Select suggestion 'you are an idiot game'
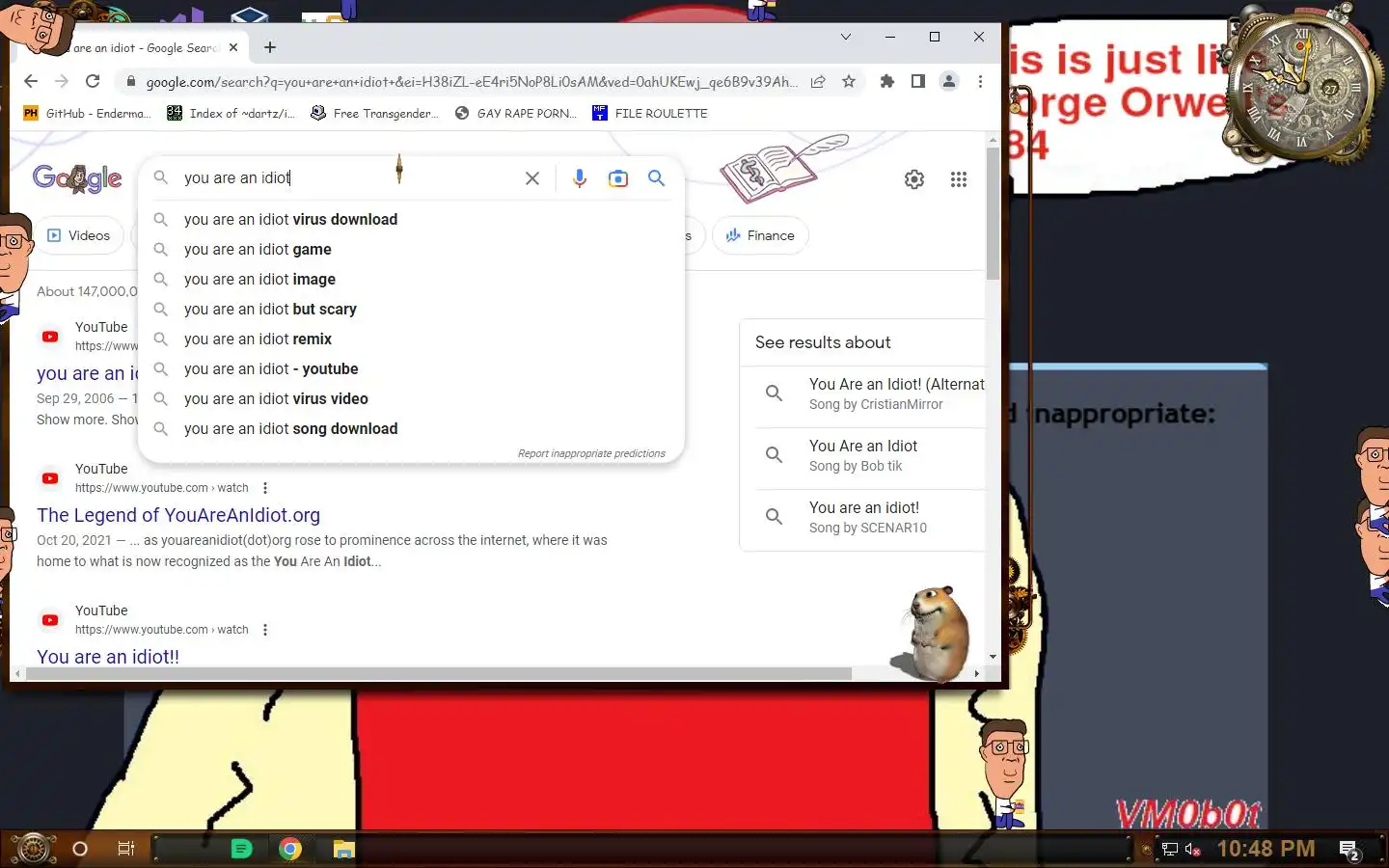 [x=411, y=250]
